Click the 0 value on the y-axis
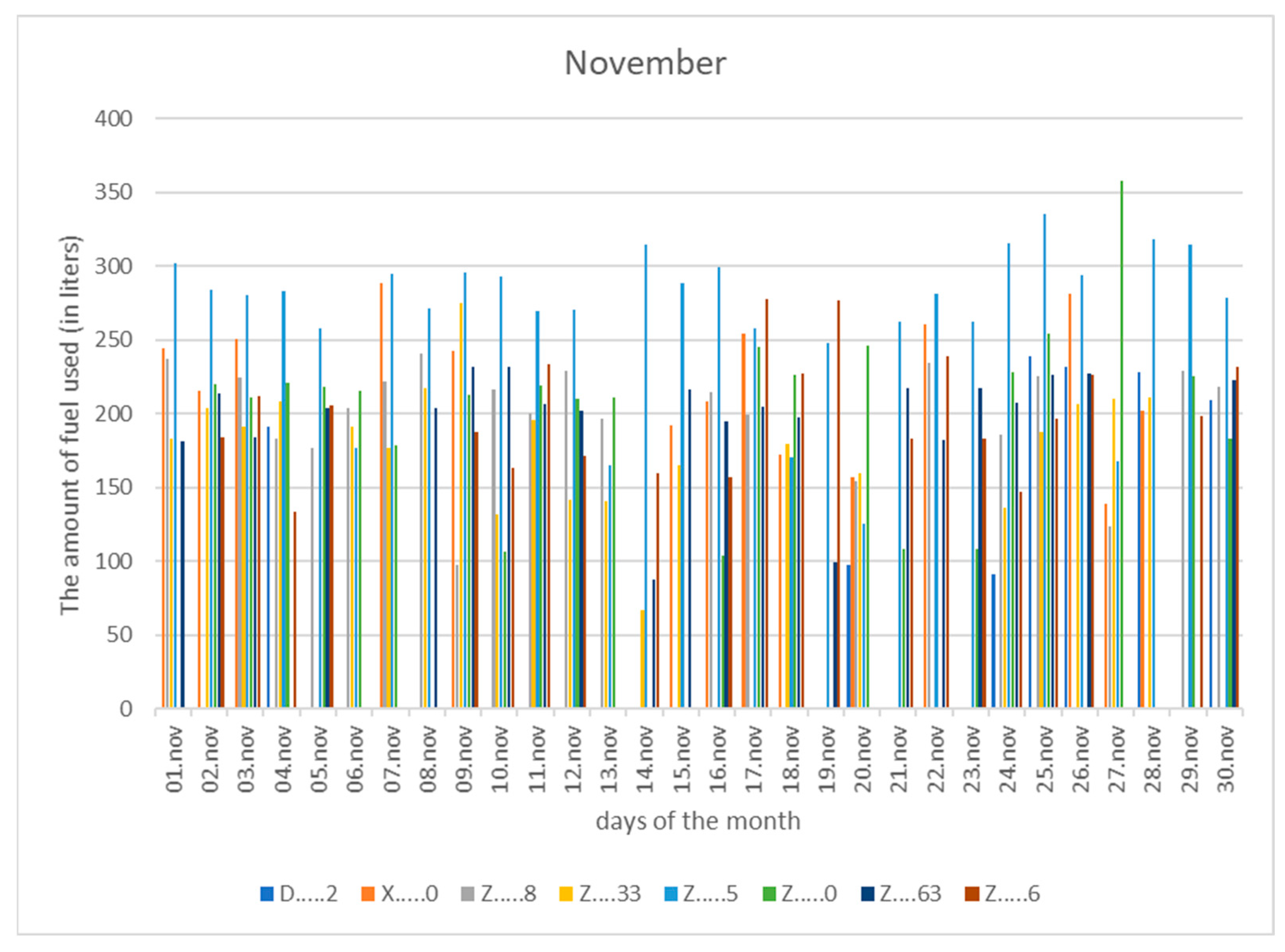Image resolution: width=1285 pixels, height=952 pixels. click(x=126, y=709)
